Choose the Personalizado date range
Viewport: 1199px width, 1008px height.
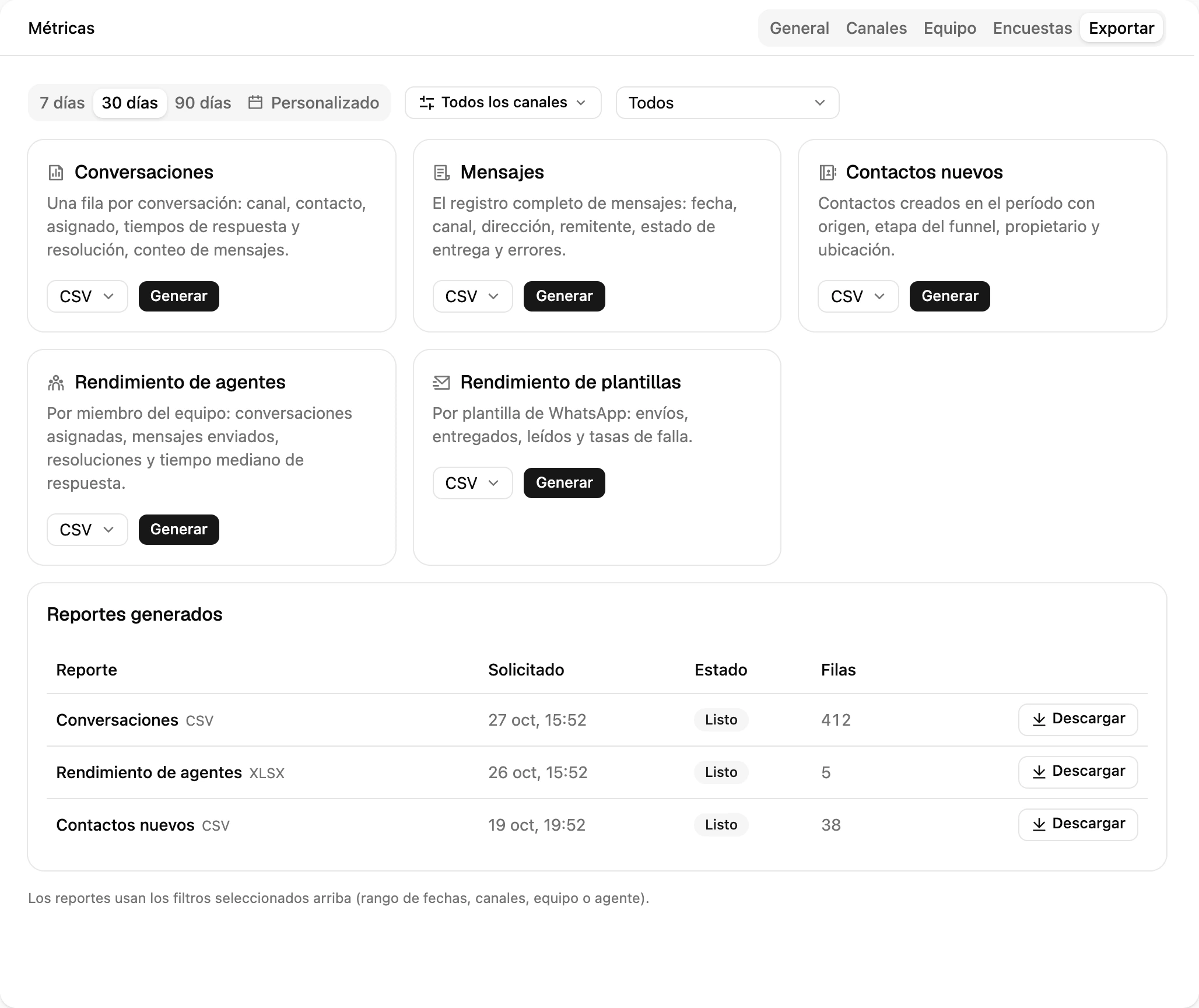tap(314, 103)
